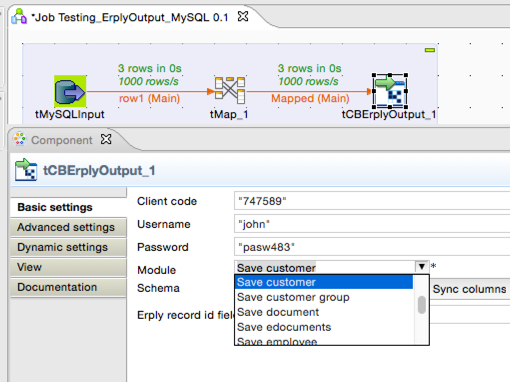Viewport: 510px width, 382px height.
Task: Click the tMySQLInput label text
Action: point(70,114)
